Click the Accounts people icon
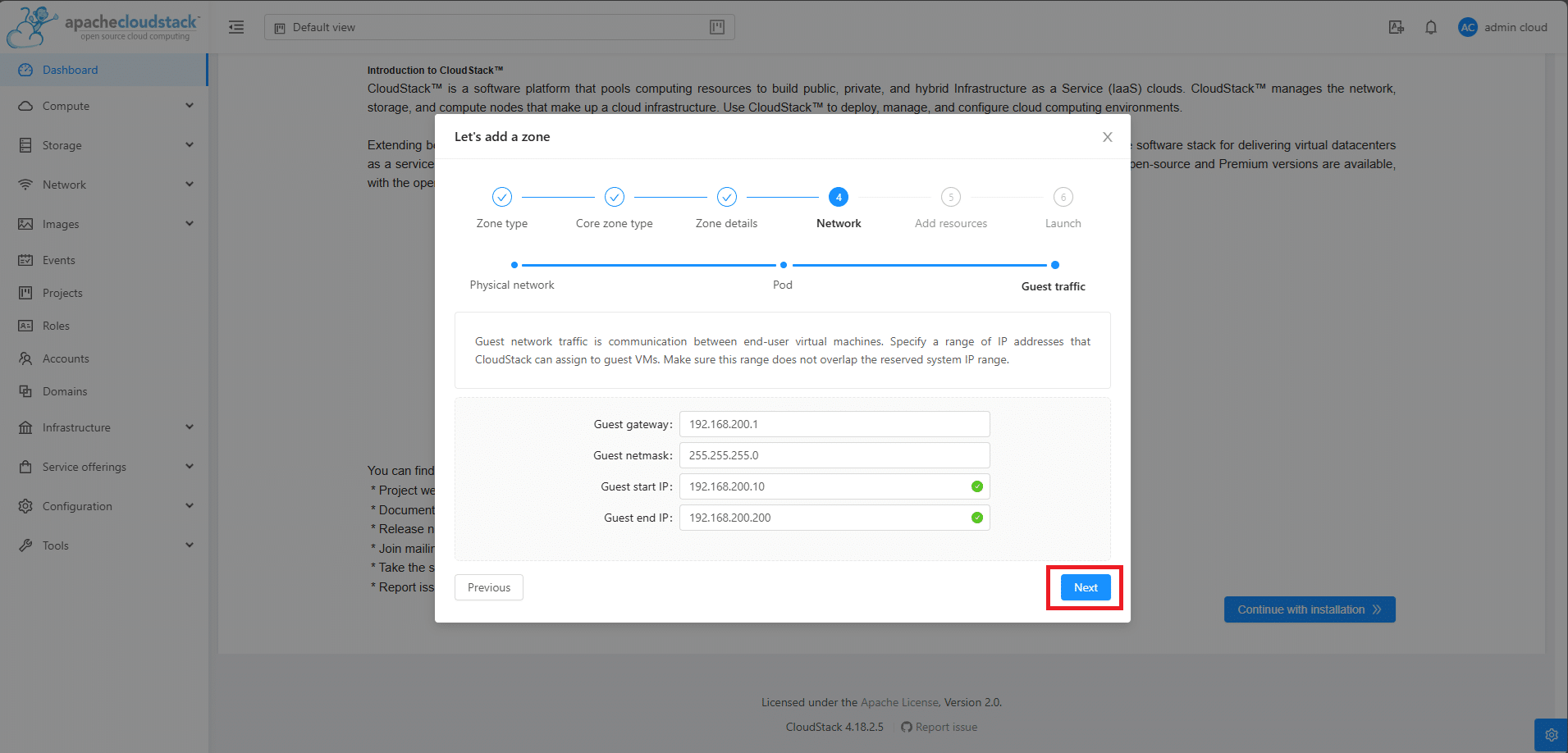This screenshot has height=753, width=1568. point(25,358)
